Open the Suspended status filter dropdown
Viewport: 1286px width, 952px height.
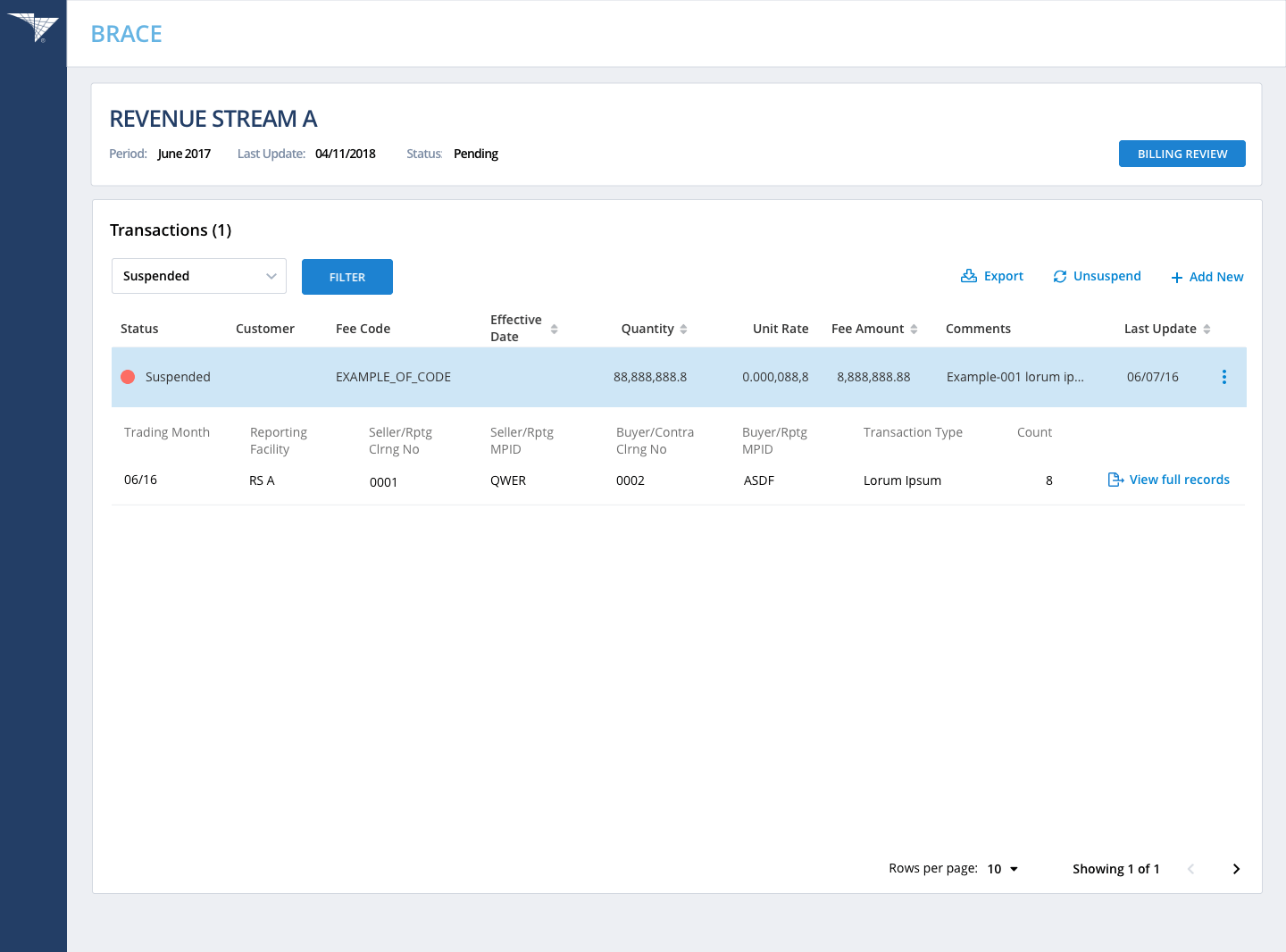(x=199, y=276)
